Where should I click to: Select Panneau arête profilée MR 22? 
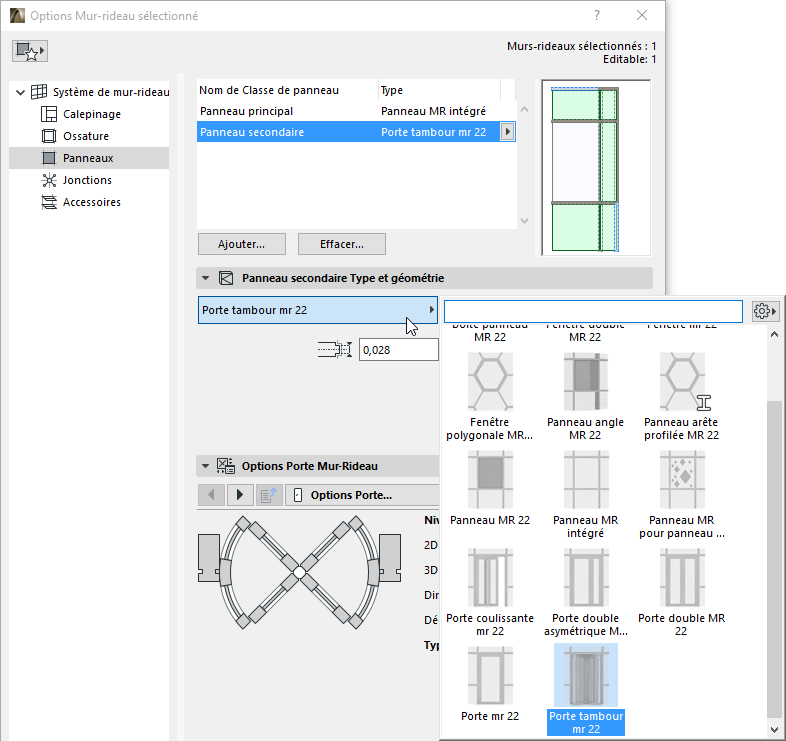(681, 396)
